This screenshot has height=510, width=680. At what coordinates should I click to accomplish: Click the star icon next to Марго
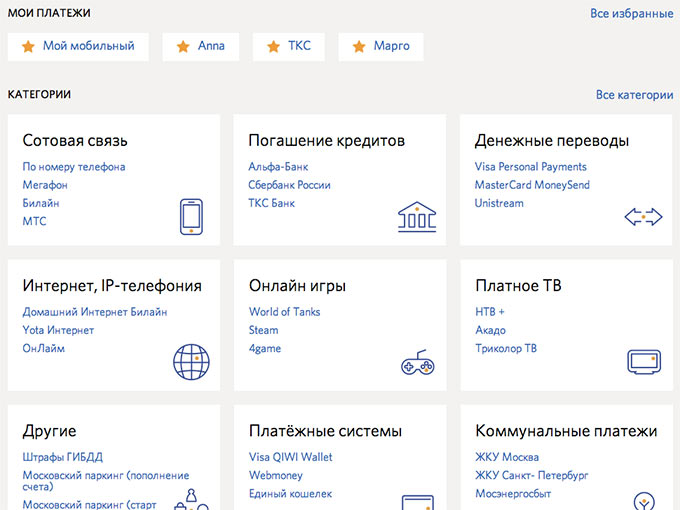tap(359, 46)
